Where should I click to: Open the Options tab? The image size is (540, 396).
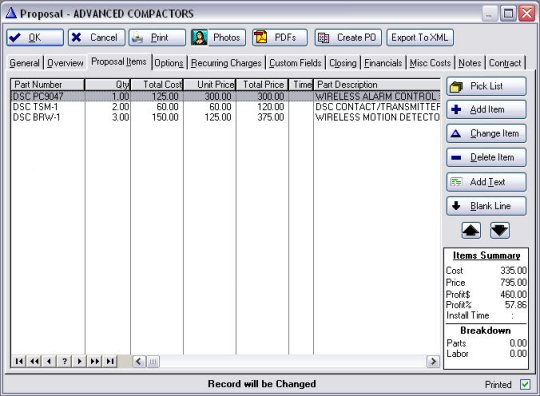[169, 63]
